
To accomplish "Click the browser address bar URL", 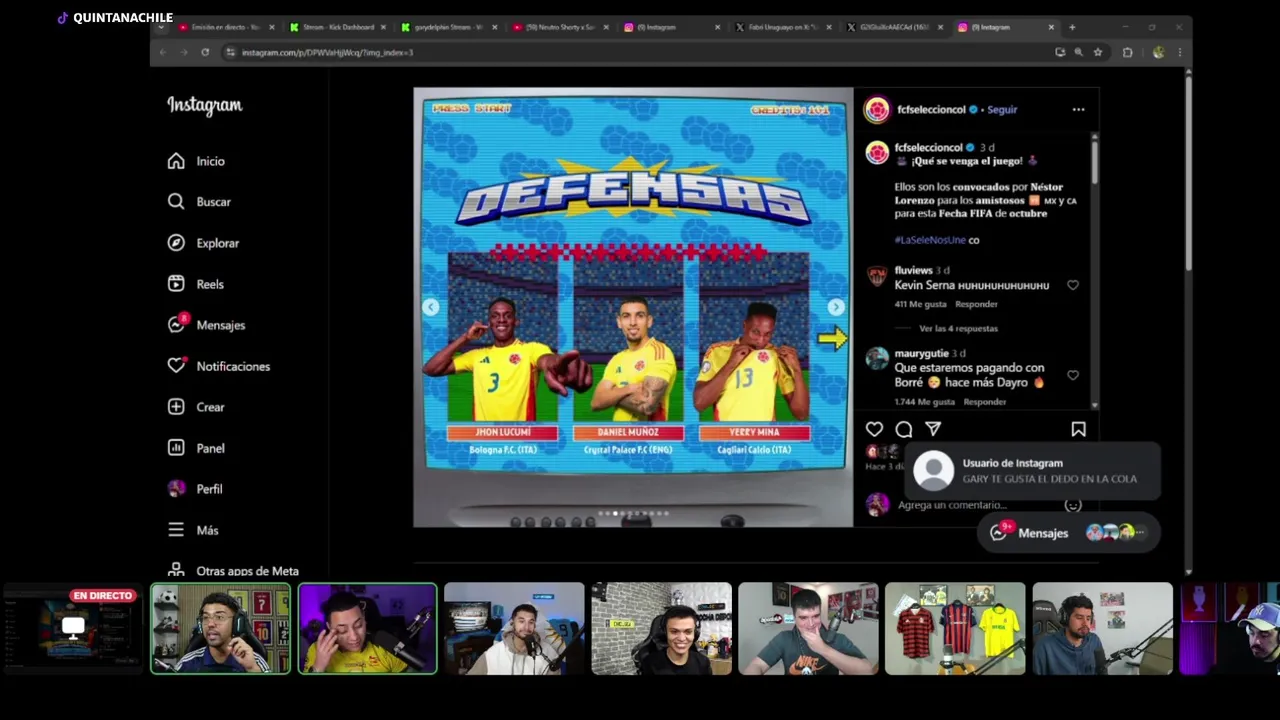I will point(328,52).
